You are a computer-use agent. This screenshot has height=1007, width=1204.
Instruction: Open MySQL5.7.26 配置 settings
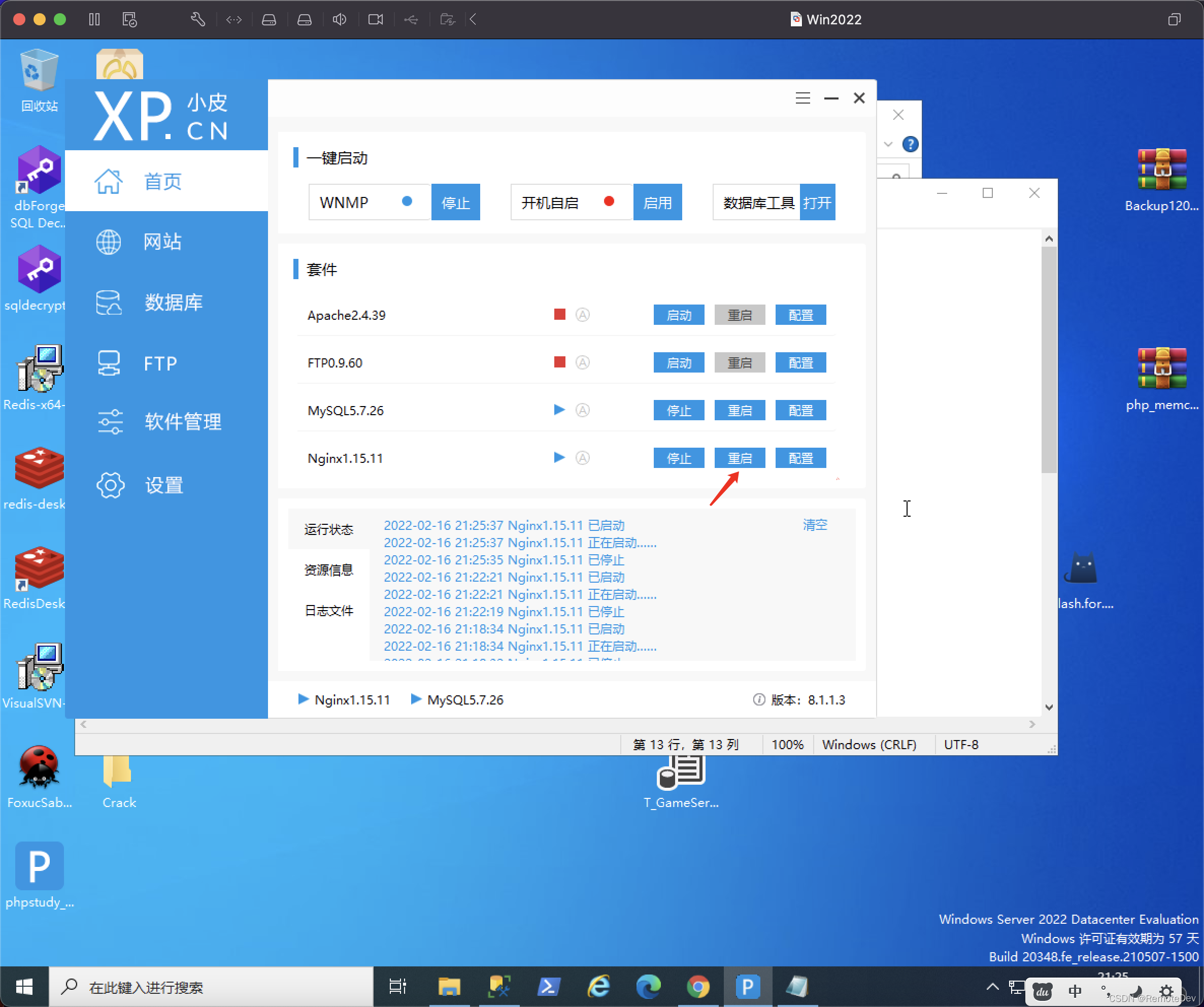click(800, 410)
